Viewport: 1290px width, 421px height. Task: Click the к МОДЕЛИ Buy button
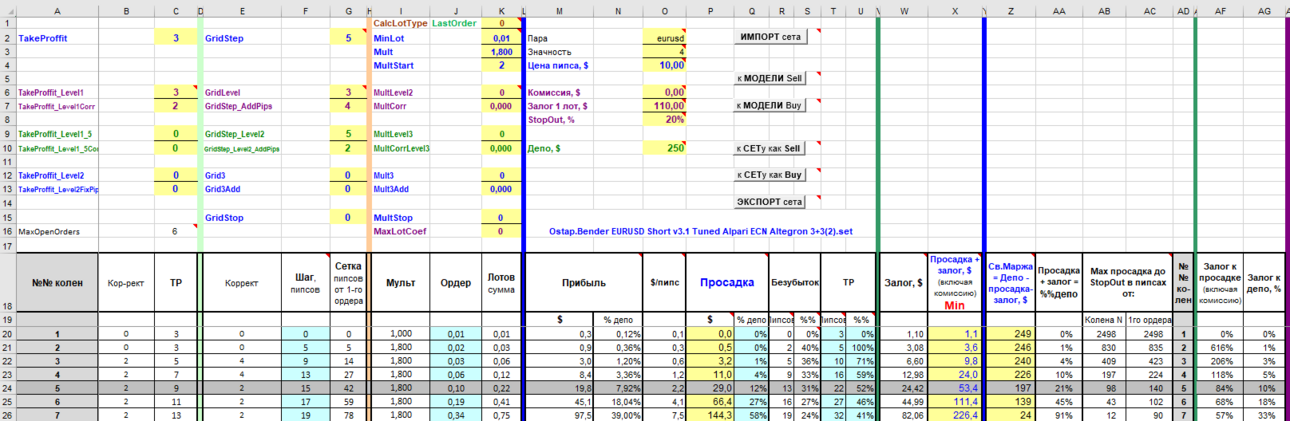[x=770, y=105]
